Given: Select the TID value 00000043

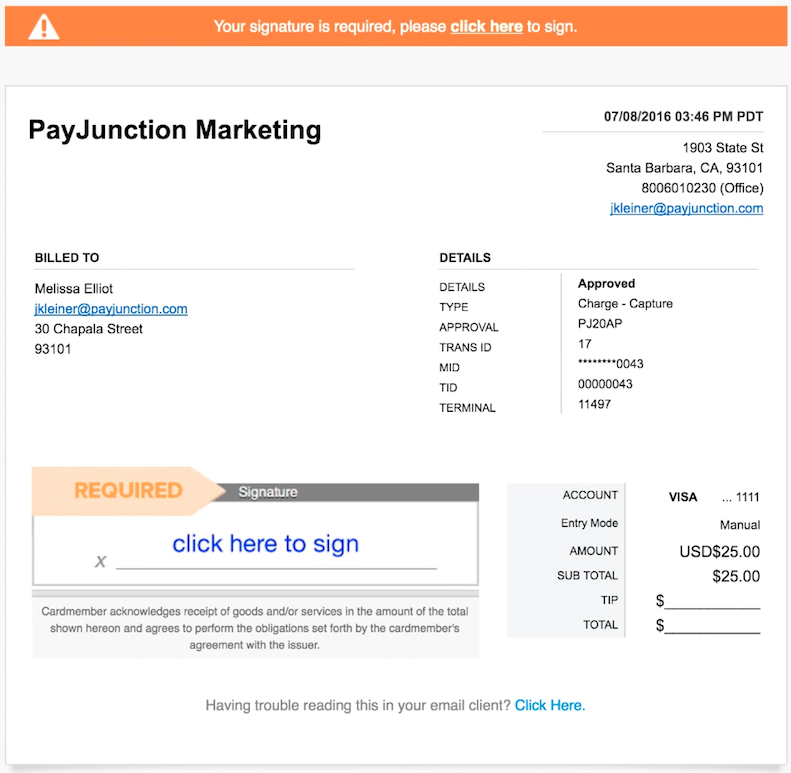Looking at the screenshot, I should tap(605, 384).
